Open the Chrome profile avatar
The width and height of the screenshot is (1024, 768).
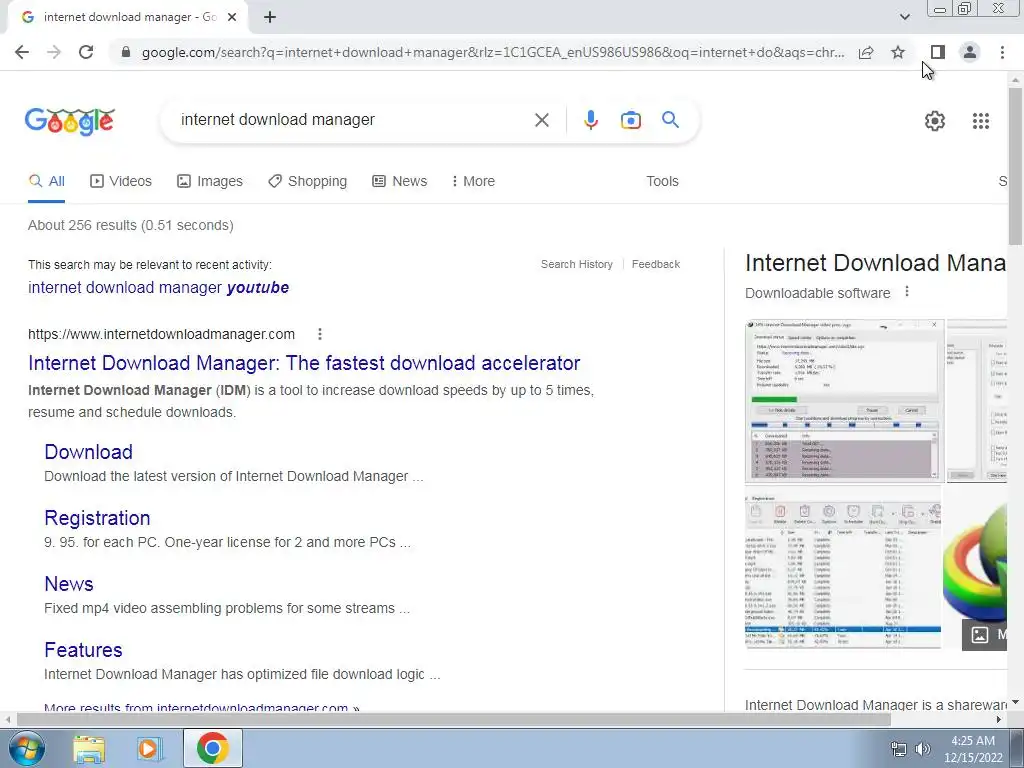[970, 52]
